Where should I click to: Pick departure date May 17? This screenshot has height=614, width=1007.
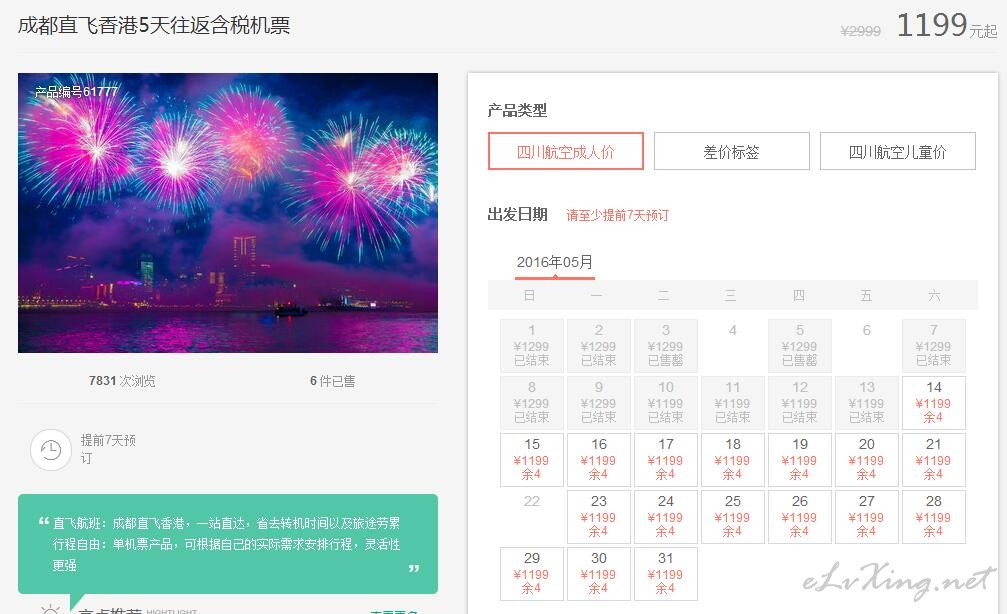coord(665,460)
